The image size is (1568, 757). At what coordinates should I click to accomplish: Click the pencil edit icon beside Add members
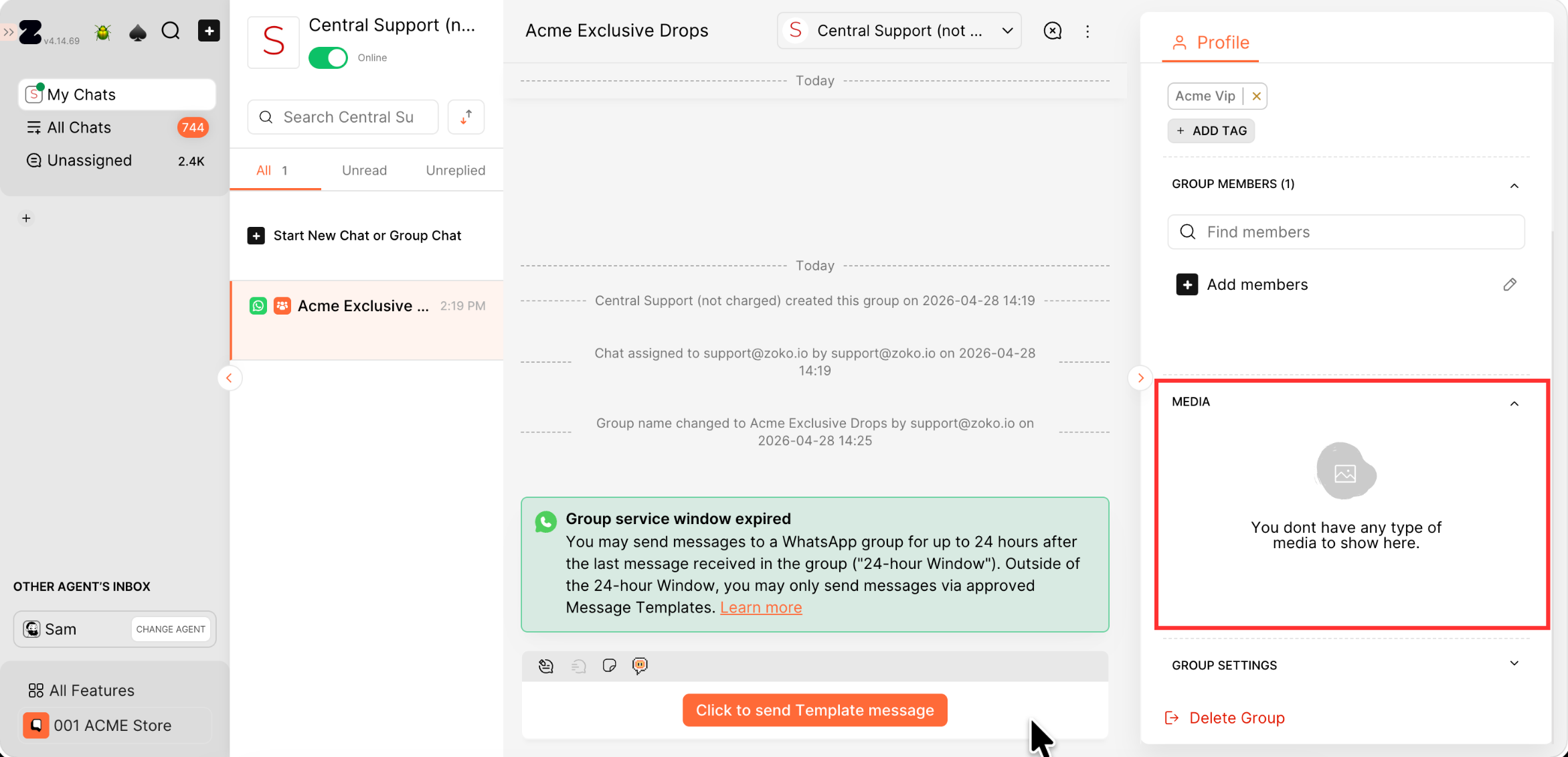1509,284
